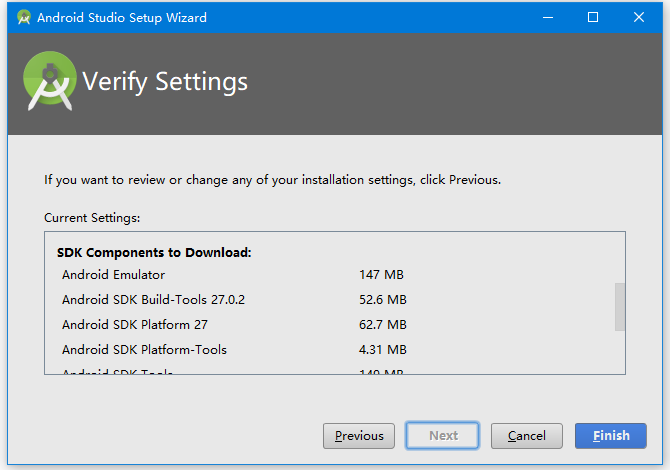670x470 pixels.
Task: Minimize the Setup Wizard window
Action: pos(547,17)
